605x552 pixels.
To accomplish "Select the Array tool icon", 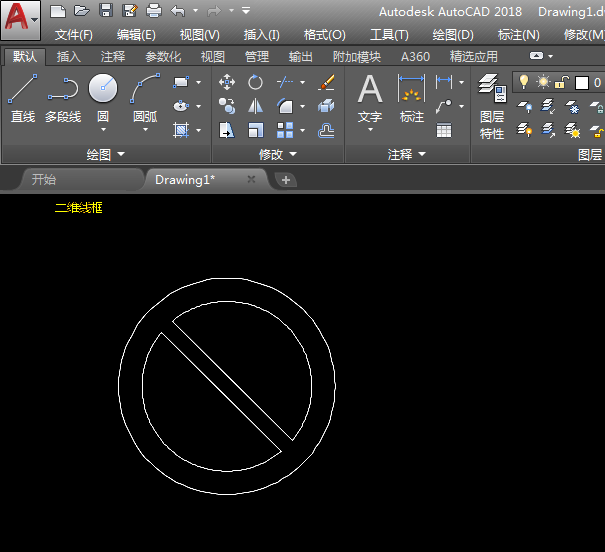I will click(285, 130).
